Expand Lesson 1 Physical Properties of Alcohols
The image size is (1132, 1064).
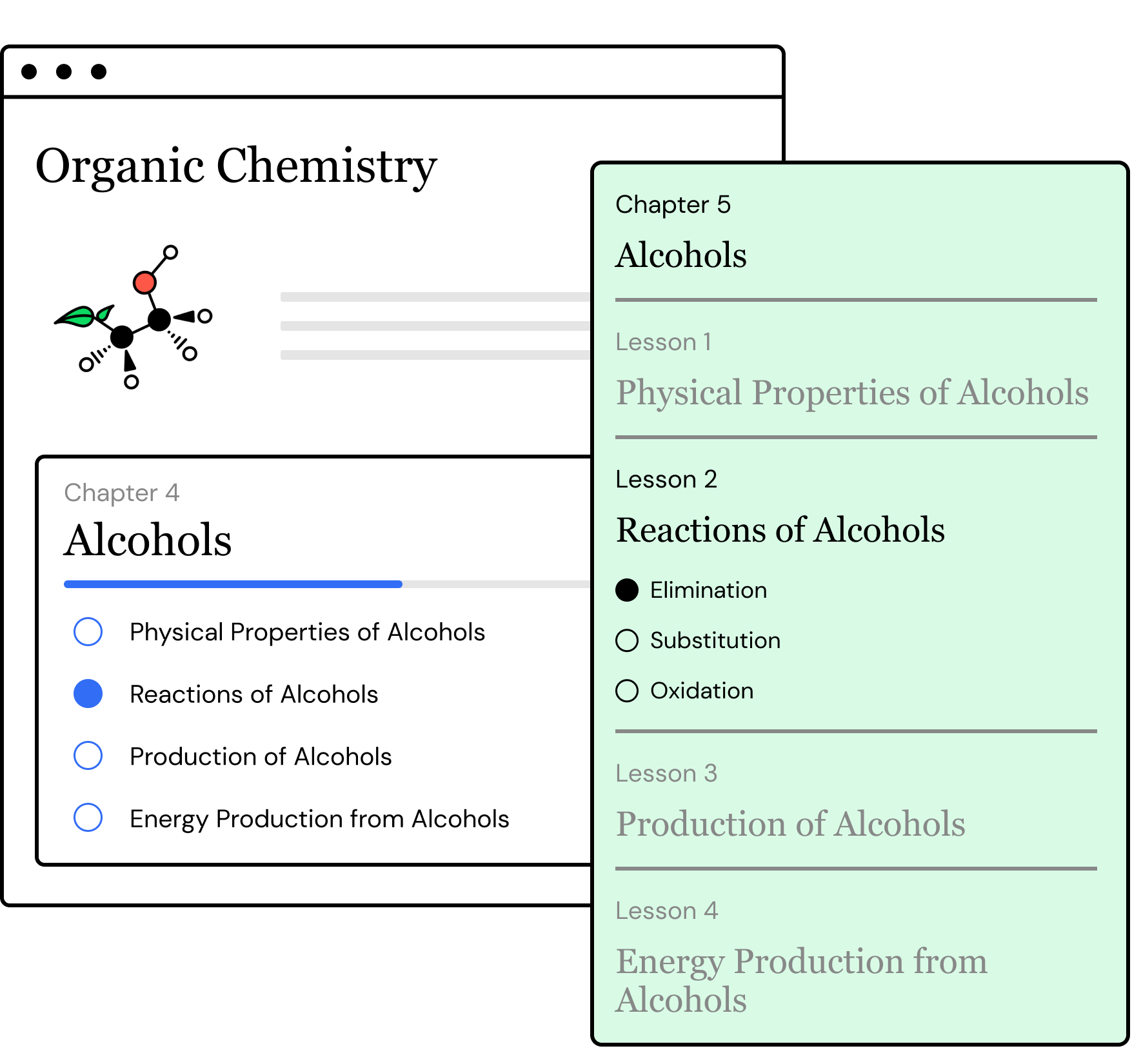point(851,392)
